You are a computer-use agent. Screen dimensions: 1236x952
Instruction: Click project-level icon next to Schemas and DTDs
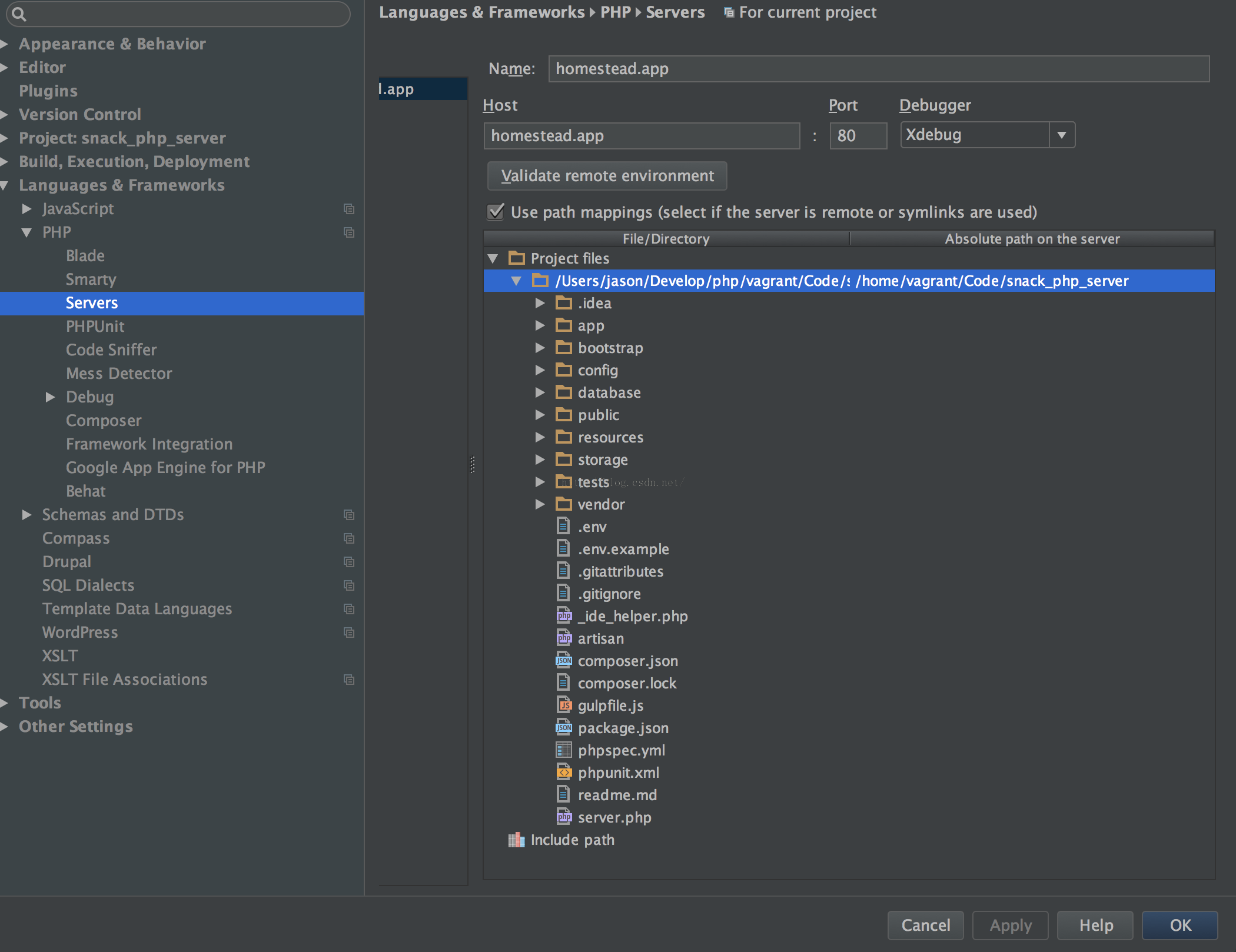coord(349,515)
